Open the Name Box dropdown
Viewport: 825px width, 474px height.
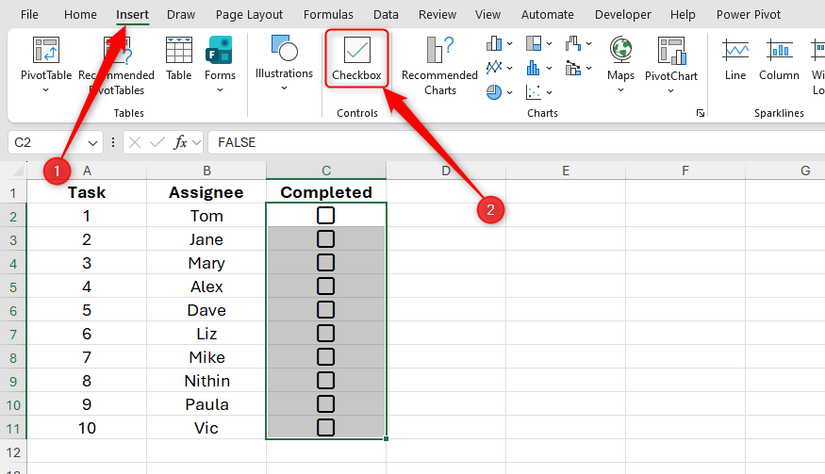click(93, 143)
